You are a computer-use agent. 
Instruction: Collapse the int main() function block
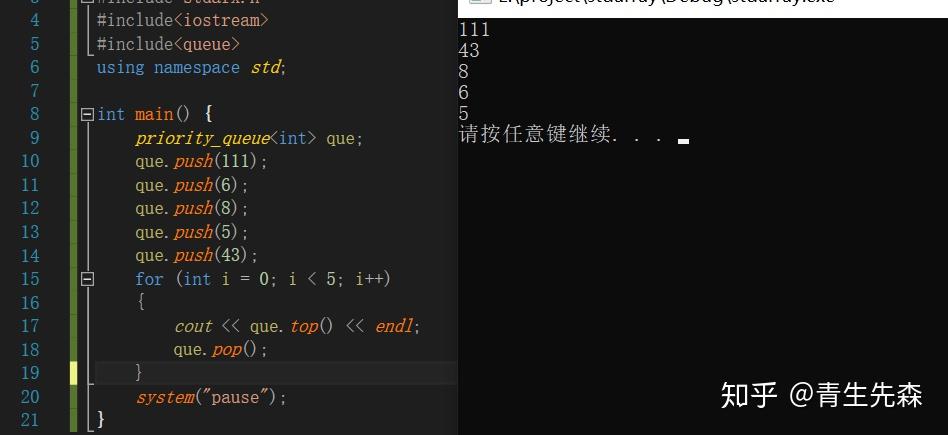click(88, 114)
